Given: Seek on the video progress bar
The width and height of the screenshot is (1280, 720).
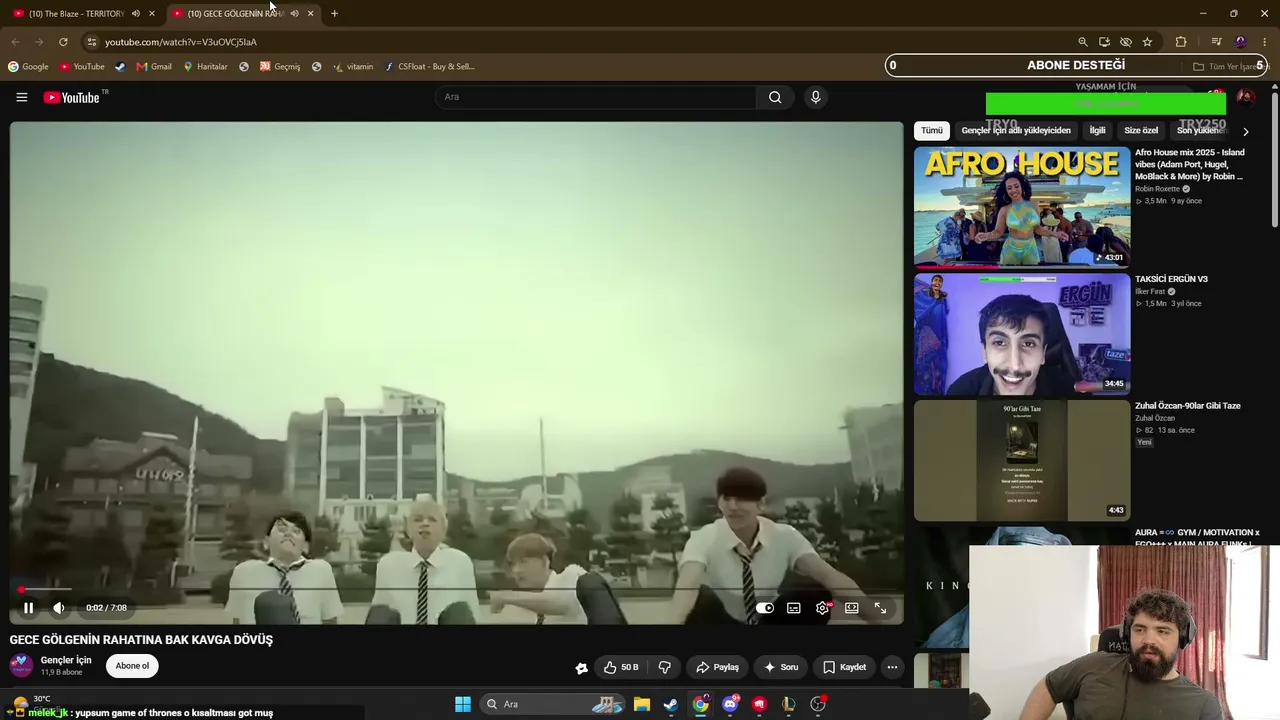Looking at the screenshot, I should click(456, 590).
